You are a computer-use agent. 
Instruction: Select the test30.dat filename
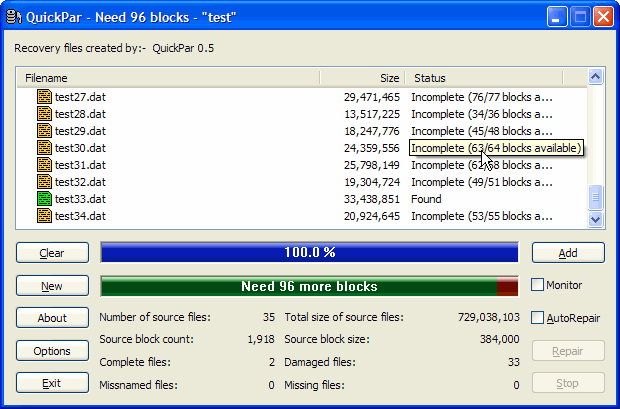point(80,148)
